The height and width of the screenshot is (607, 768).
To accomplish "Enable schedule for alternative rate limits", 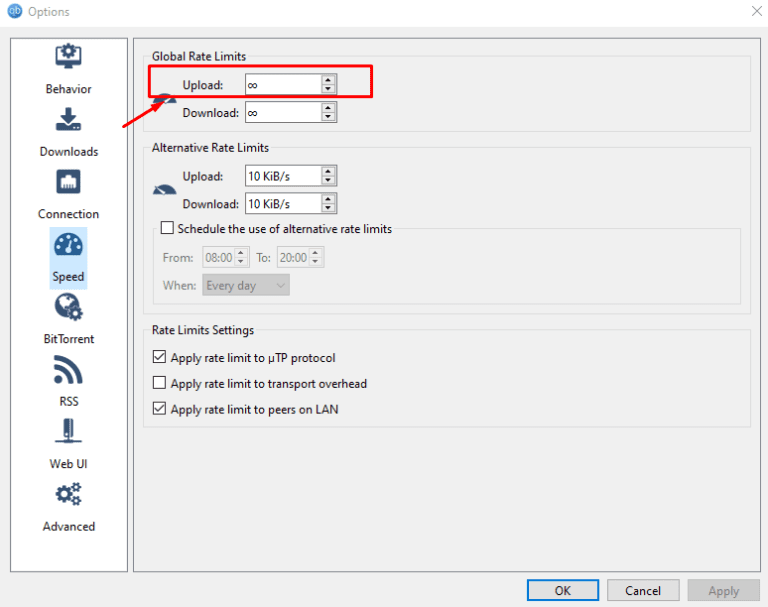I will pos(167,229).
